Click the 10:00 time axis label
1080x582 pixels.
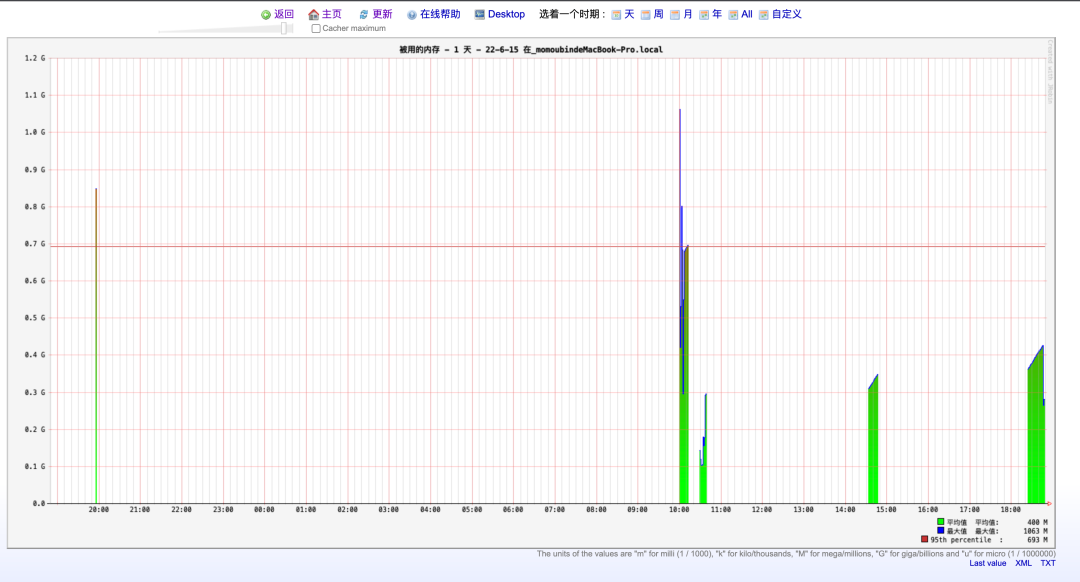pyautogui.click(x=679, y=510)
